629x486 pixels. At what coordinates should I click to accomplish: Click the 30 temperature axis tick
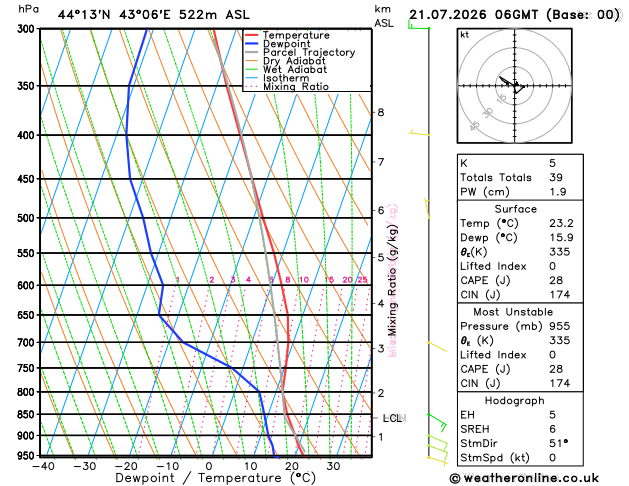pyautogui.click(x=333, y=466)
